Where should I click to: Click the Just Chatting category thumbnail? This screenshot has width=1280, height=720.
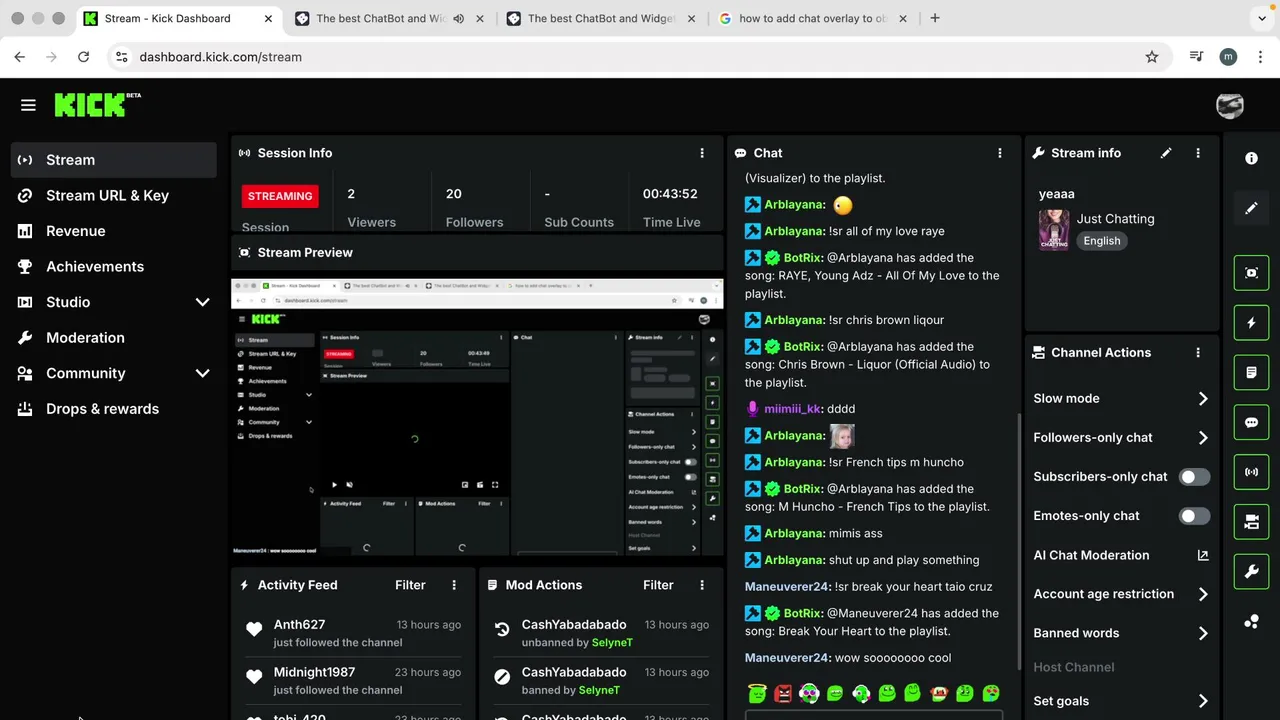(1054, 230)
